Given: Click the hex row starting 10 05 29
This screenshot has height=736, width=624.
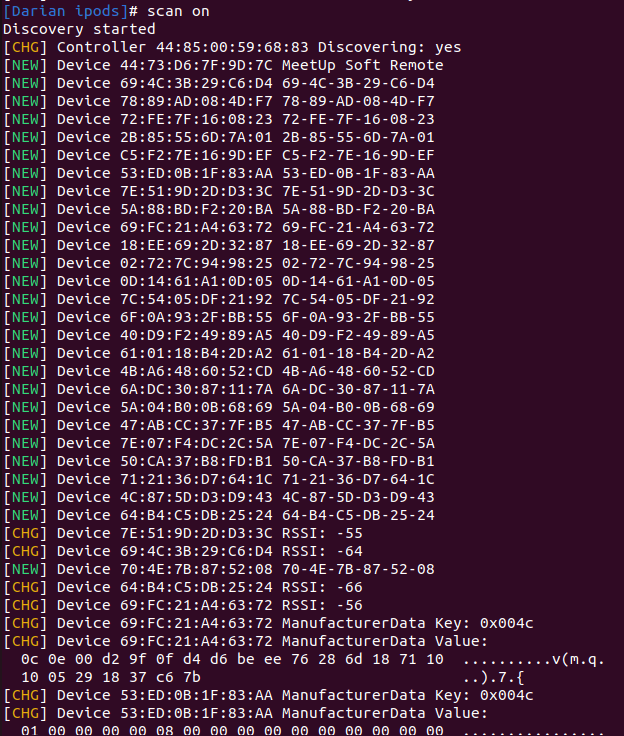Looking at the screenshot, I should coord(111,677).
